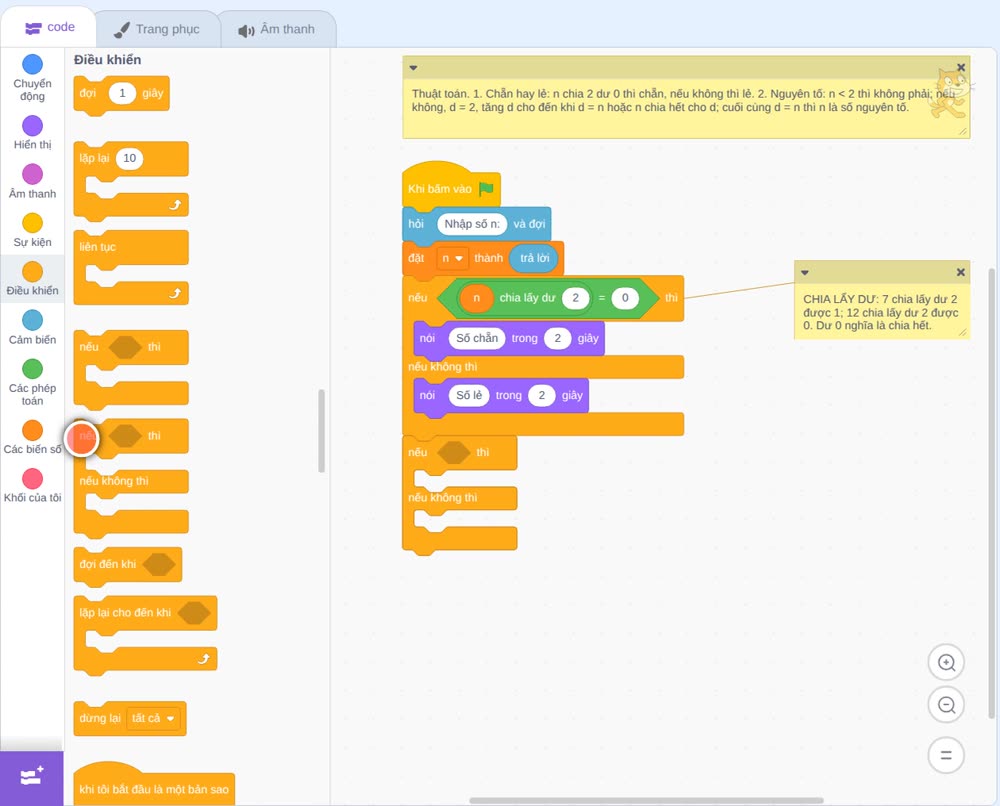Select the Âm thanh block category circle
Image resolution: width=1000 pixels, height=806 pixels.
(33, 173)
